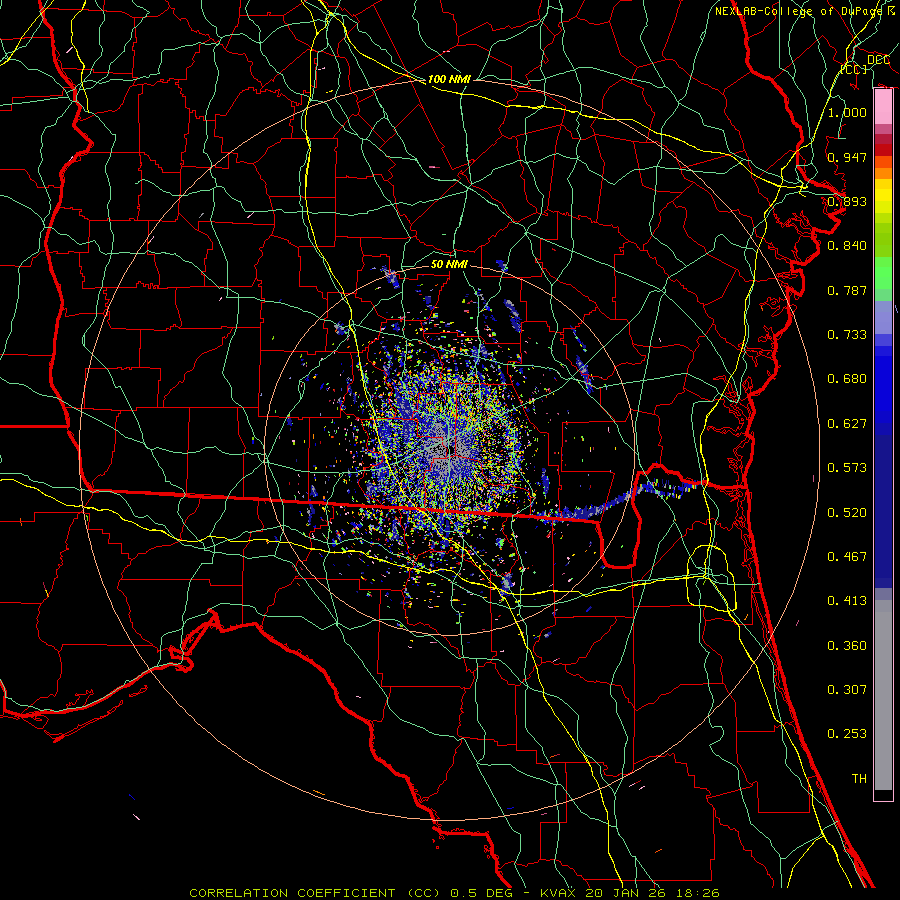Click the KVAX station identifier text
This screenshot has width=900, height=900.
[x=558, y=893]
